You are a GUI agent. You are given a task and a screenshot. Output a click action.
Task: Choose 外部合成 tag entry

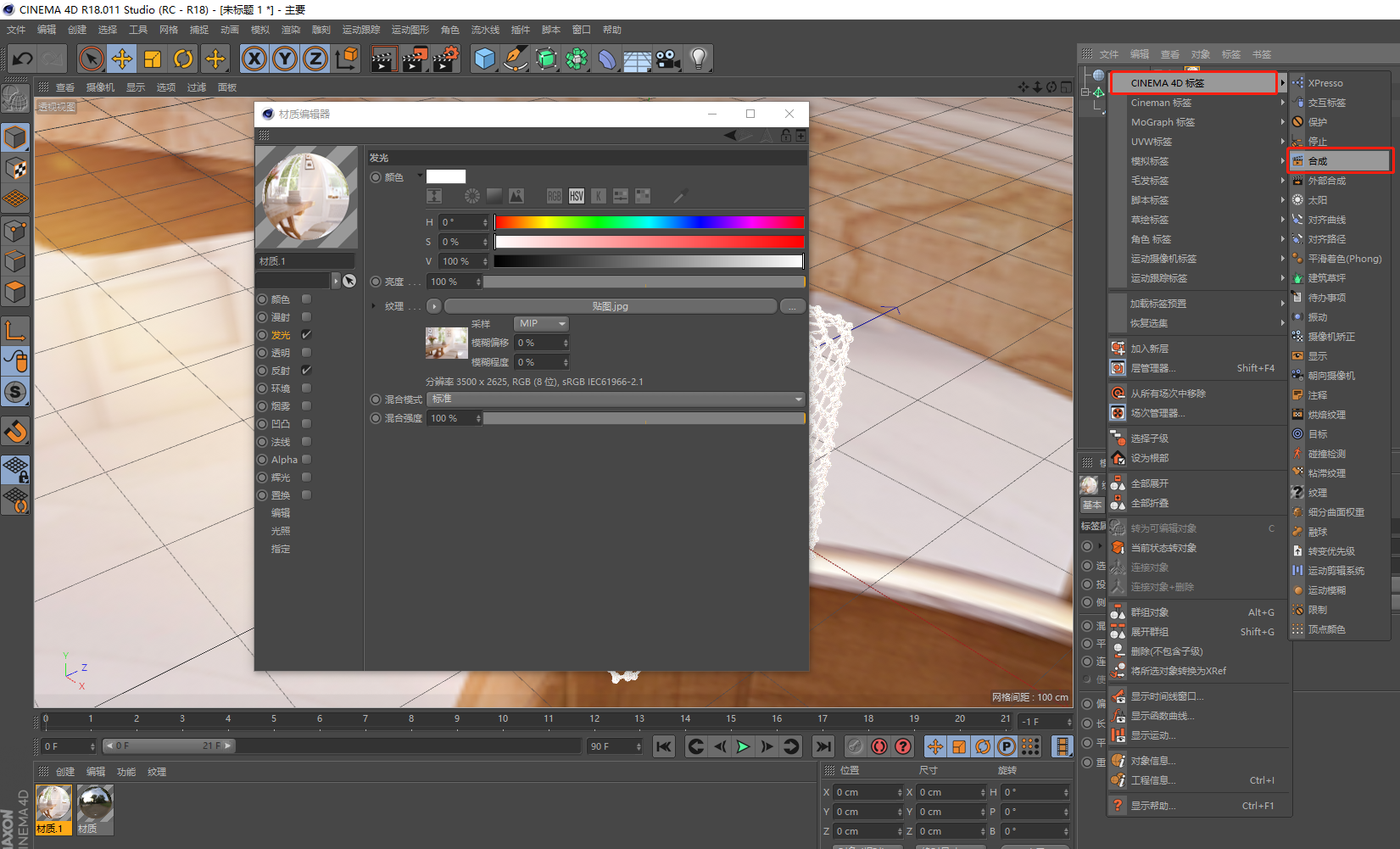point(1340,181)
